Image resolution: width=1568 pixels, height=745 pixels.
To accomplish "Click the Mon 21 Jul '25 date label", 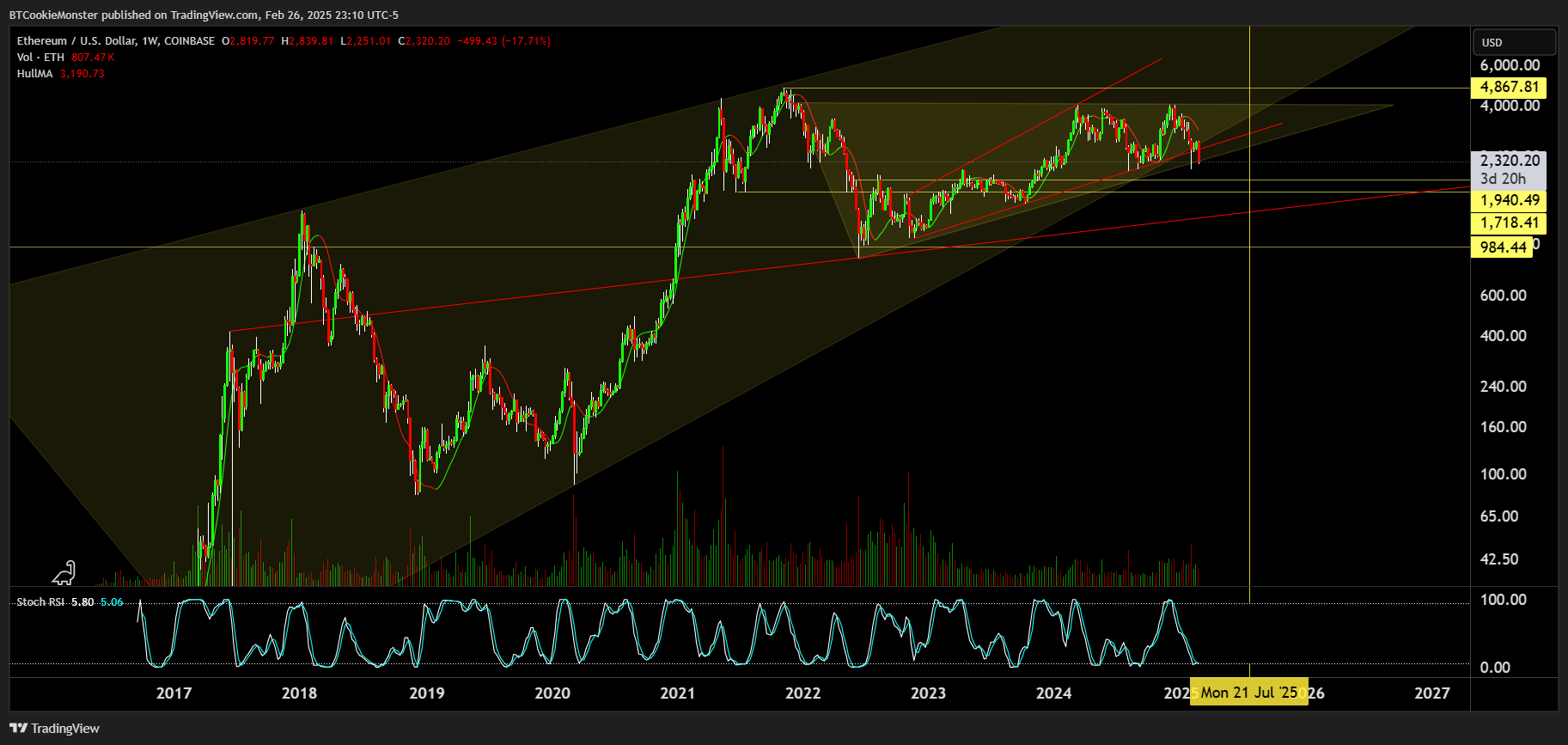I will [1249, 693].
